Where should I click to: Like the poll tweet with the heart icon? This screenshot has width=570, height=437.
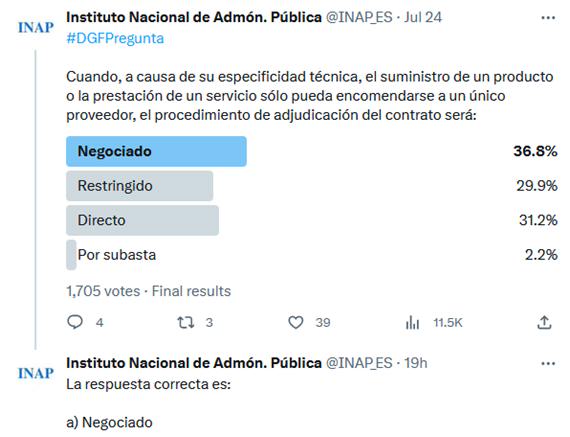pos(296,322)
